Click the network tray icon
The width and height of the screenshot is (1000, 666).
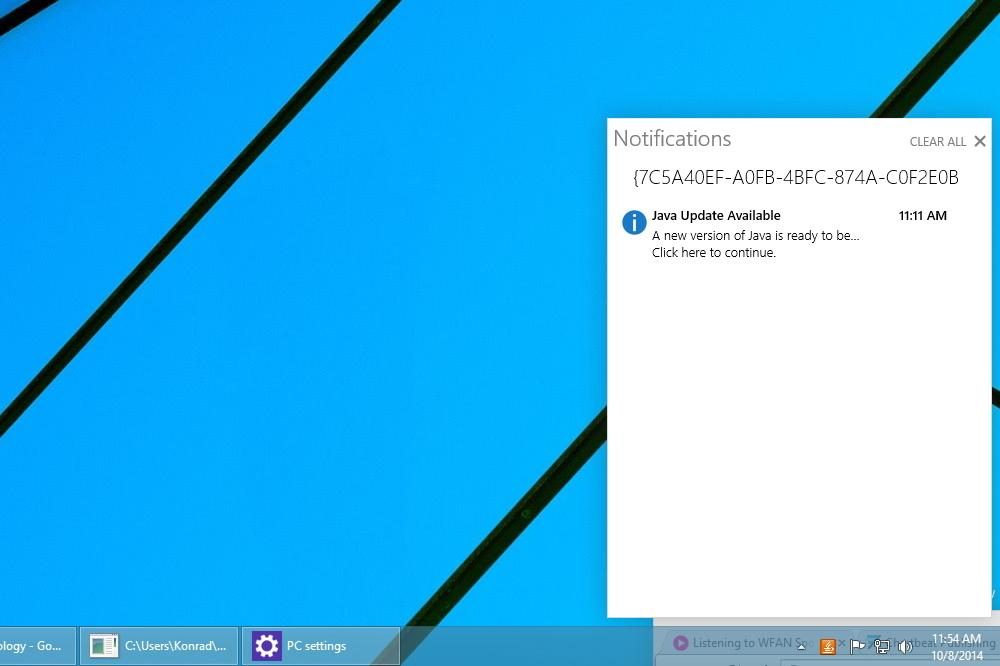[881, 647]
